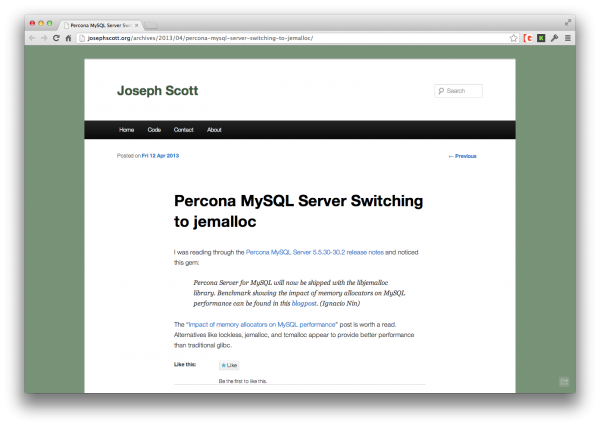Select the Percona MySQL Server browser tab
Viewport: 600px width, 427px height.
tap(101, 25)
